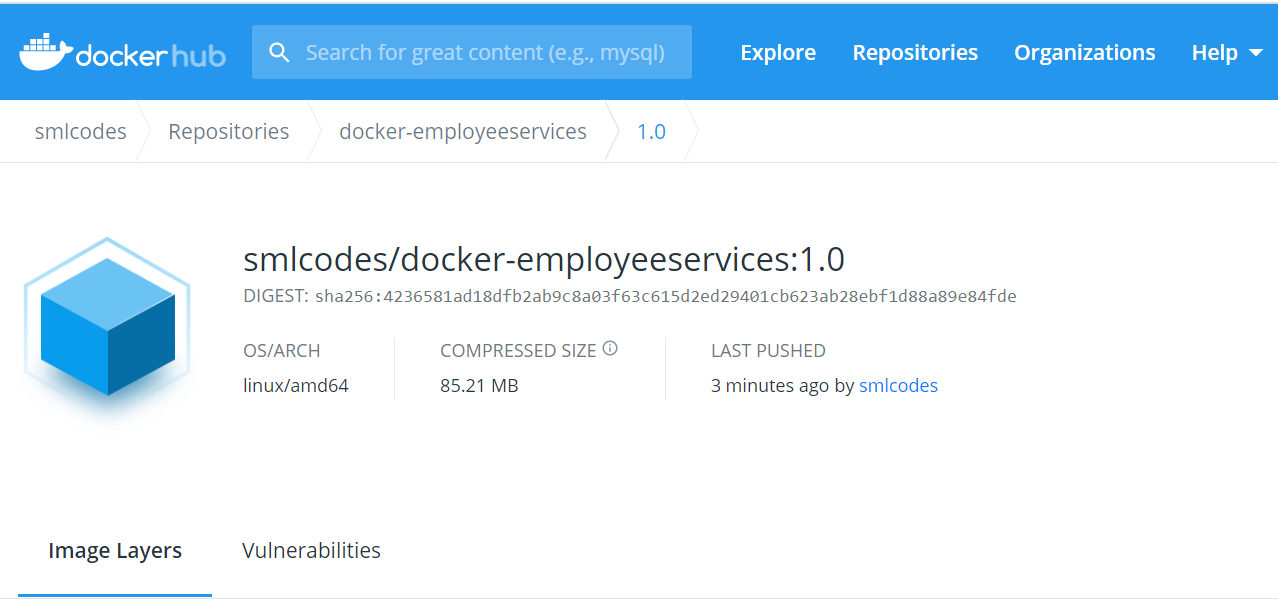Screen dimensions: 1278x599
Task: Open the Explore page in top navigation
Action: tap(778, 53)
